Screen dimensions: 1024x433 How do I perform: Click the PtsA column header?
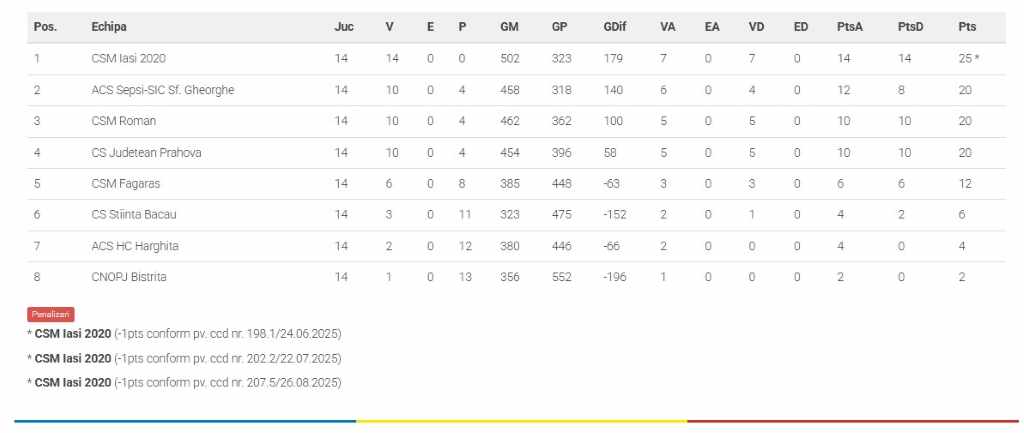tap(850, 27)
